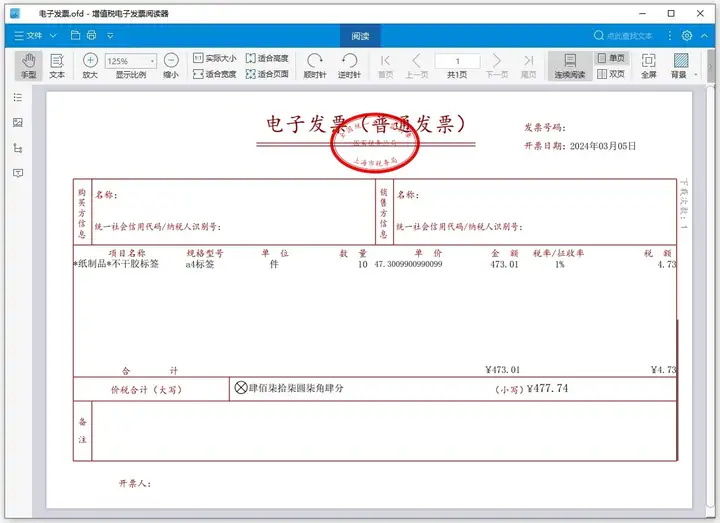This screenshot has width=720, height=523.
Task: Collapse the ribbon with the up chevron
Action: pyautogui.click(x=704, y=35)
